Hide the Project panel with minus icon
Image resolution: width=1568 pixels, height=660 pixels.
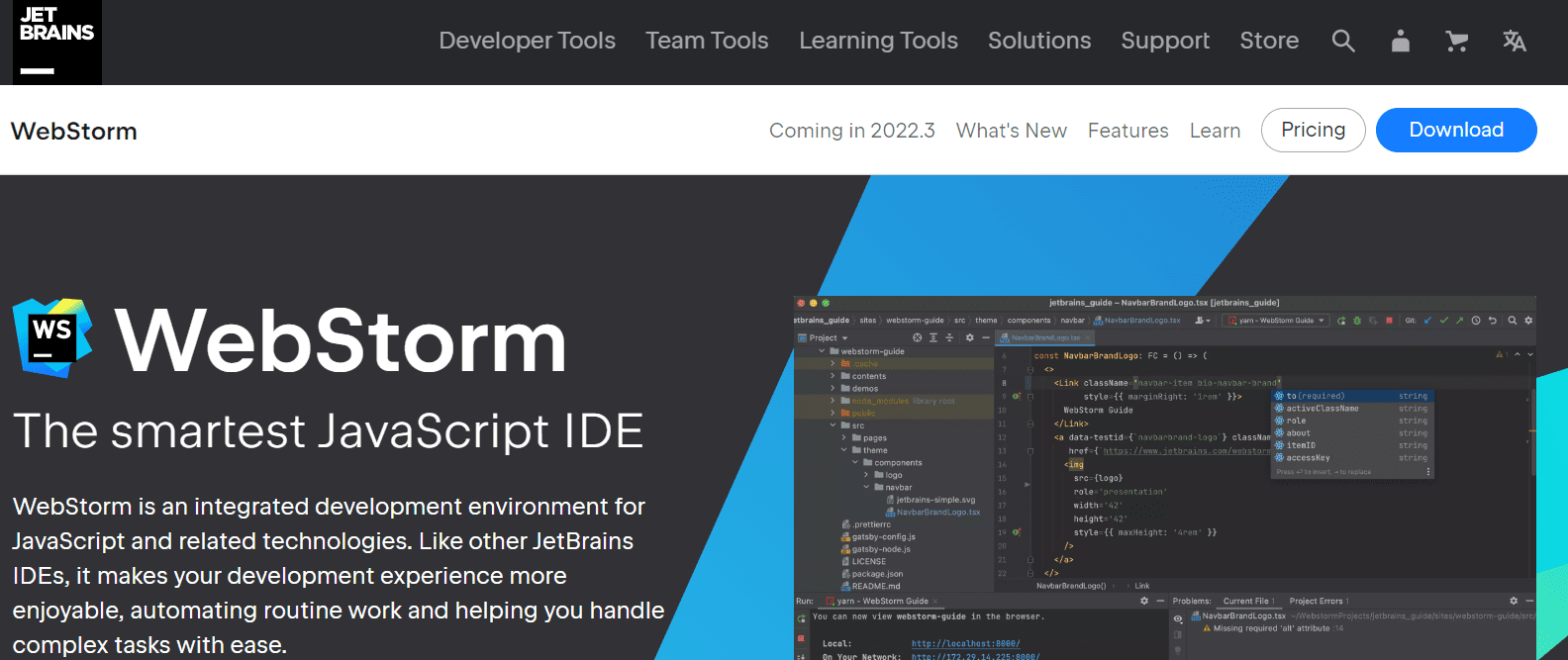coord(986,337)
